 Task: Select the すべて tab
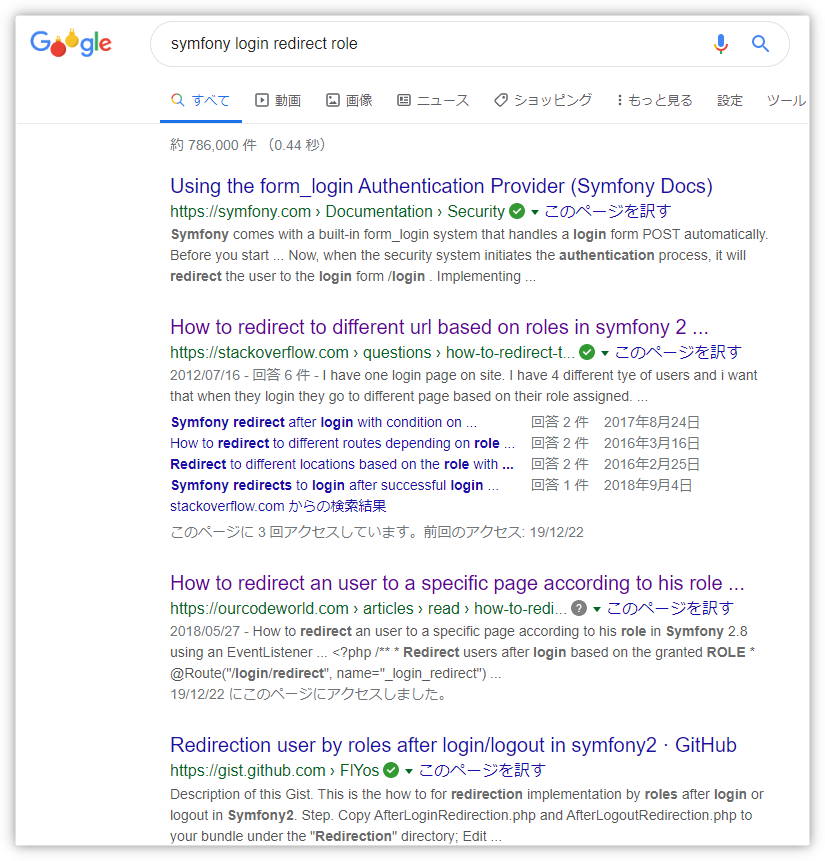coord(200,100)
